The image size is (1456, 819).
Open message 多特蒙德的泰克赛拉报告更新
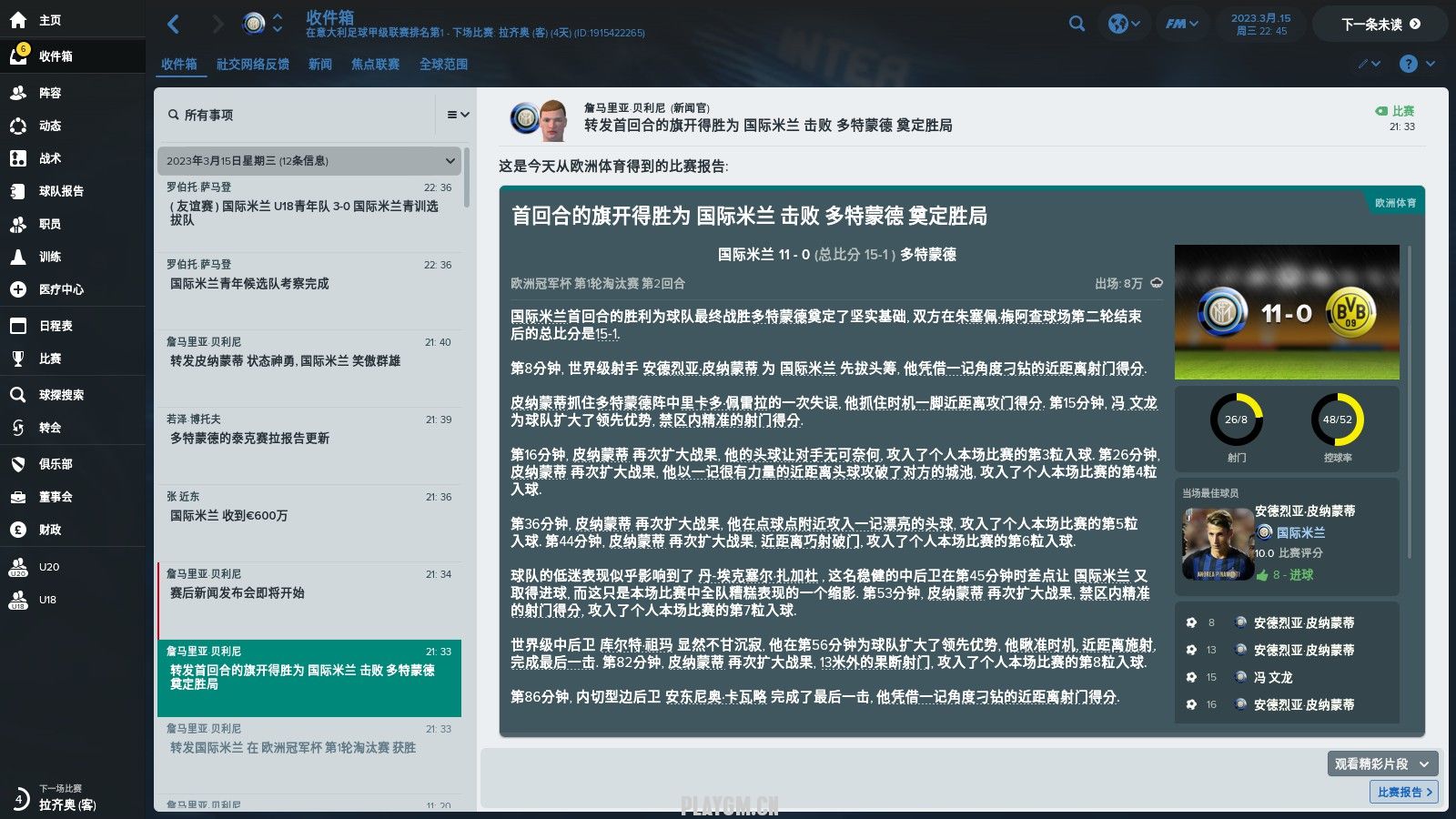coord(309,445)
